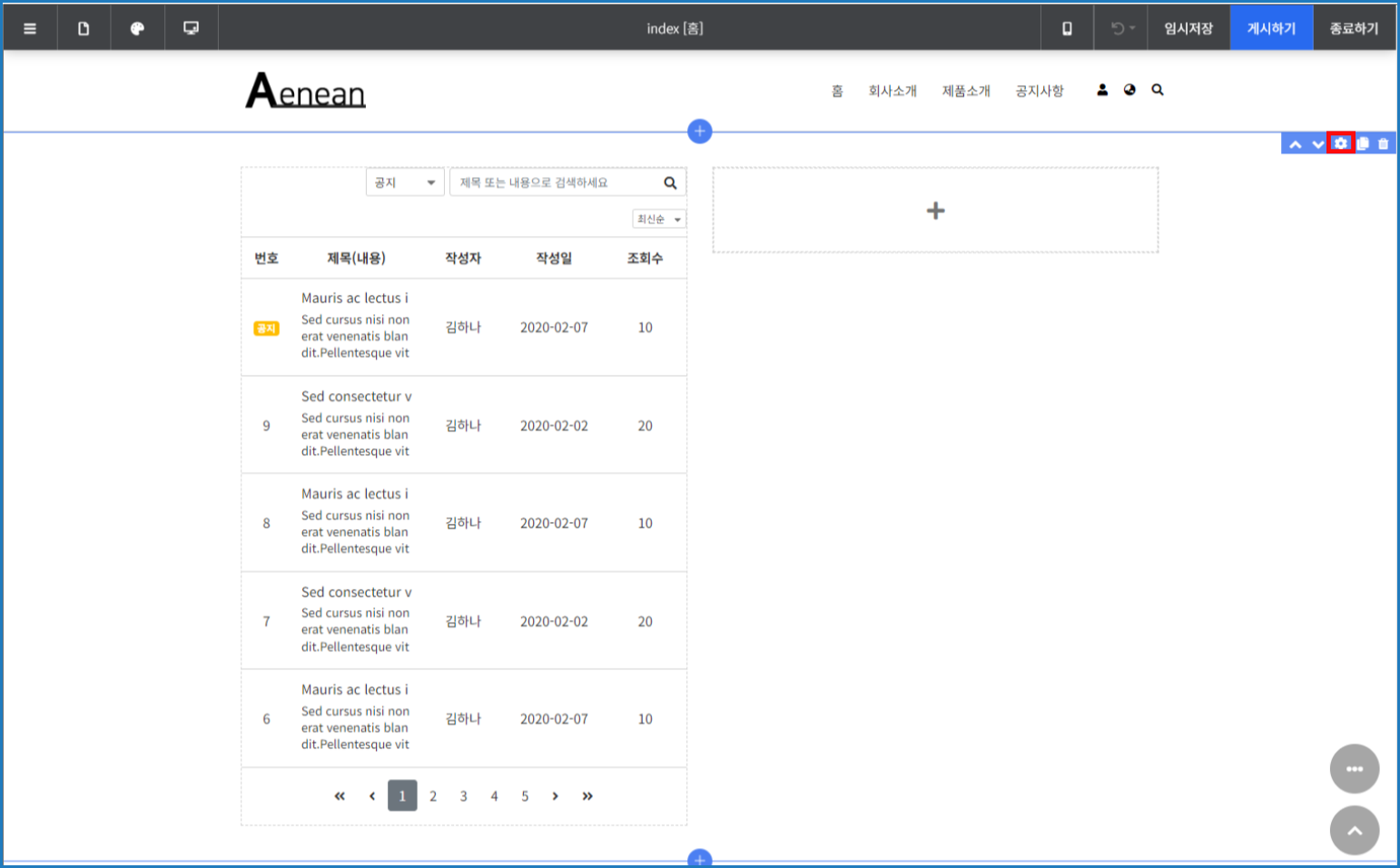Open the 최신순 sort dropdown

[658, 219]
